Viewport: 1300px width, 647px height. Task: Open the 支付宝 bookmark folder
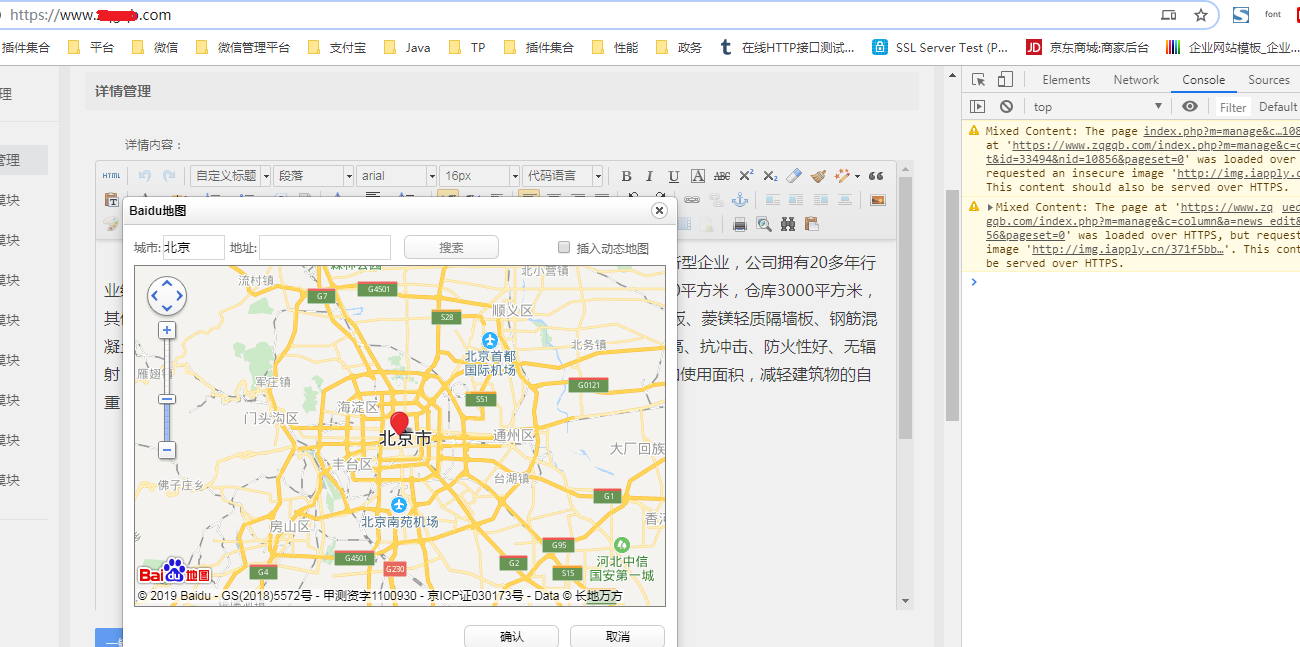click(336, 47)
